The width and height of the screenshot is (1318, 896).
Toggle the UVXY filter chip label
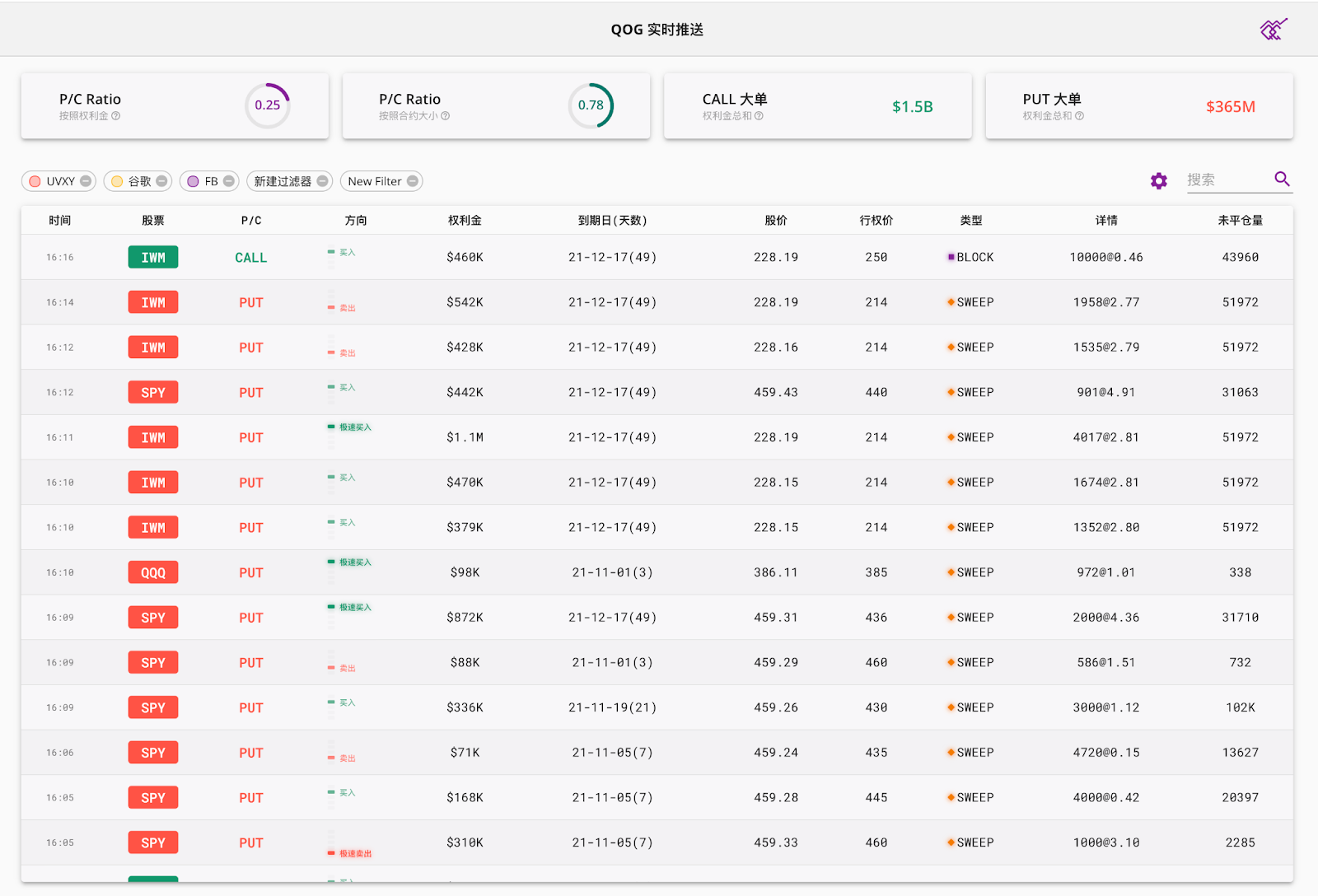coord(61,181)
